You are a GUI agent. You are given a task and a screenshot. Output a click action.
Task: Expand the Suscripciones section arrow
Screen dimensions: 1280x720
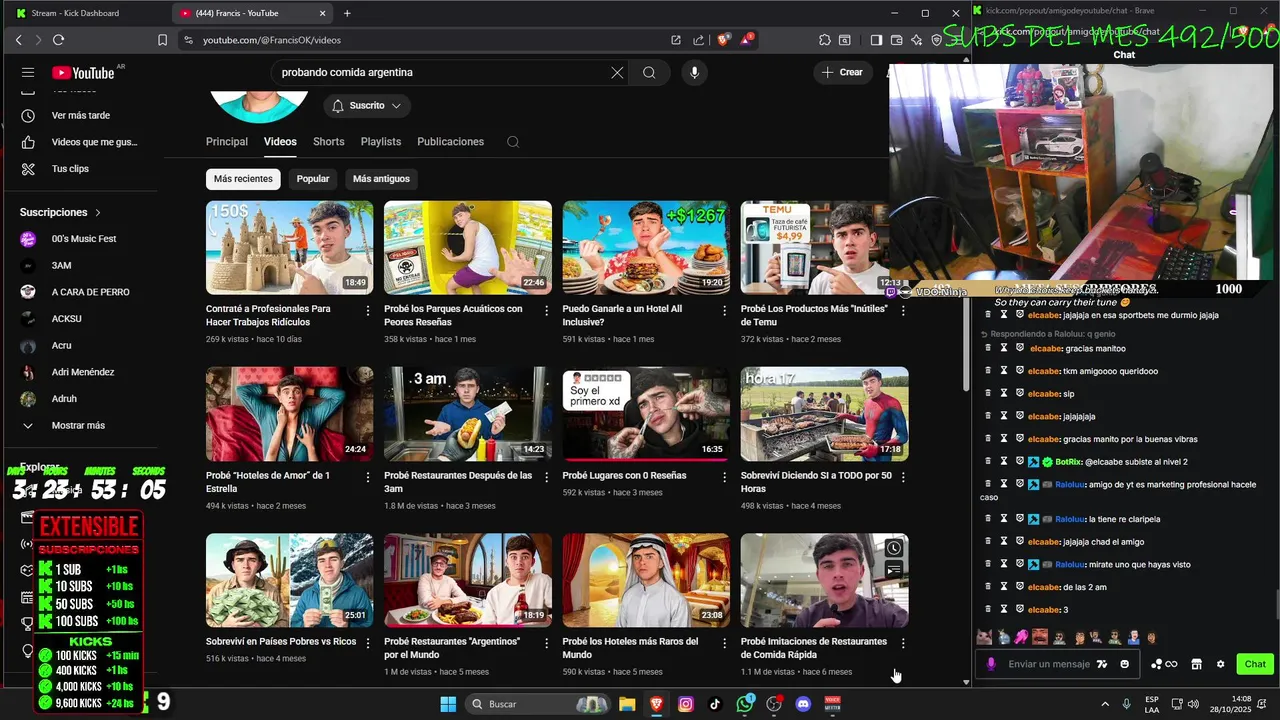pyautogui.click(x=98, y=212)
